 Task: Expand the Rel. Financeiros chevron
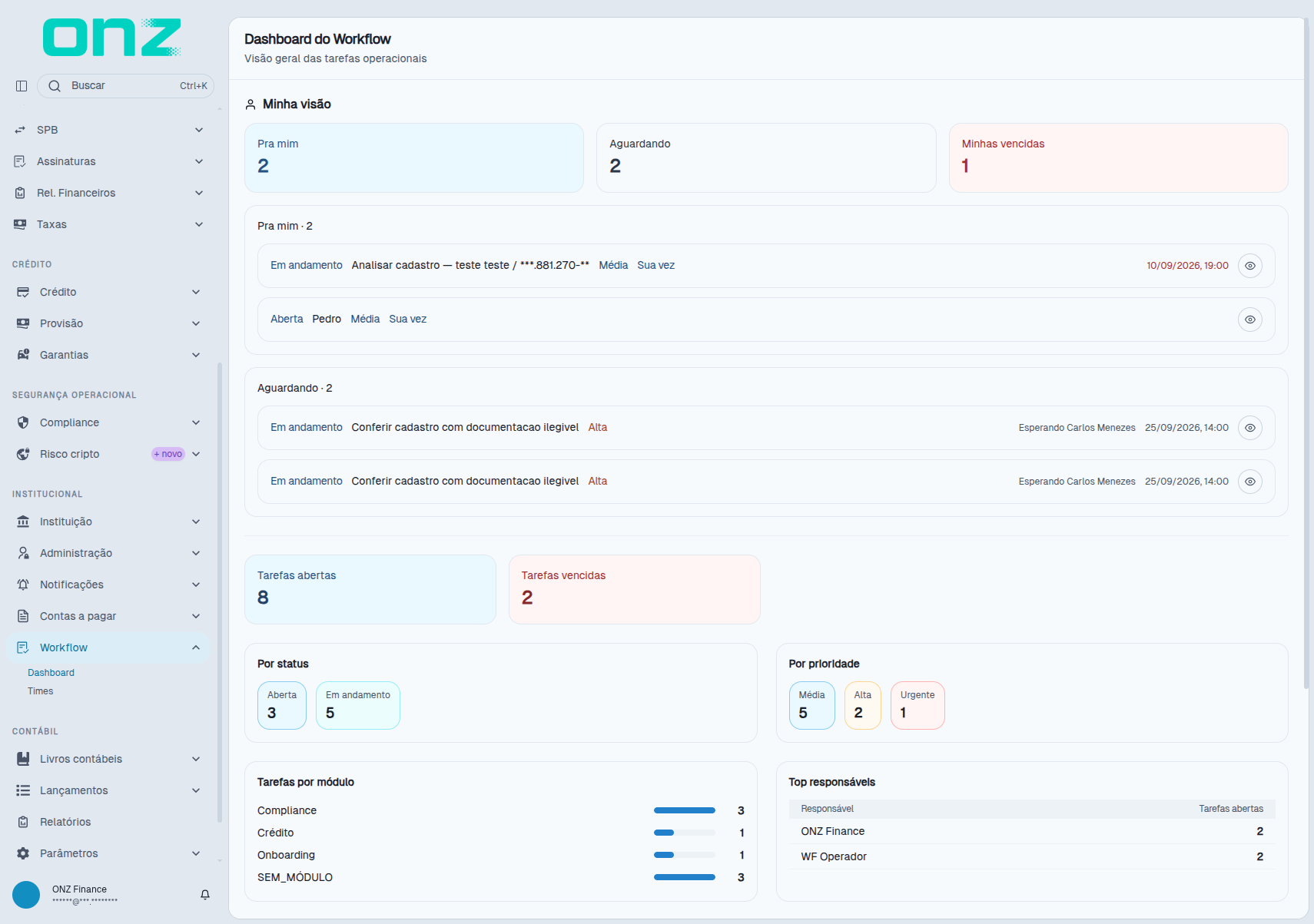coord(199,193)
